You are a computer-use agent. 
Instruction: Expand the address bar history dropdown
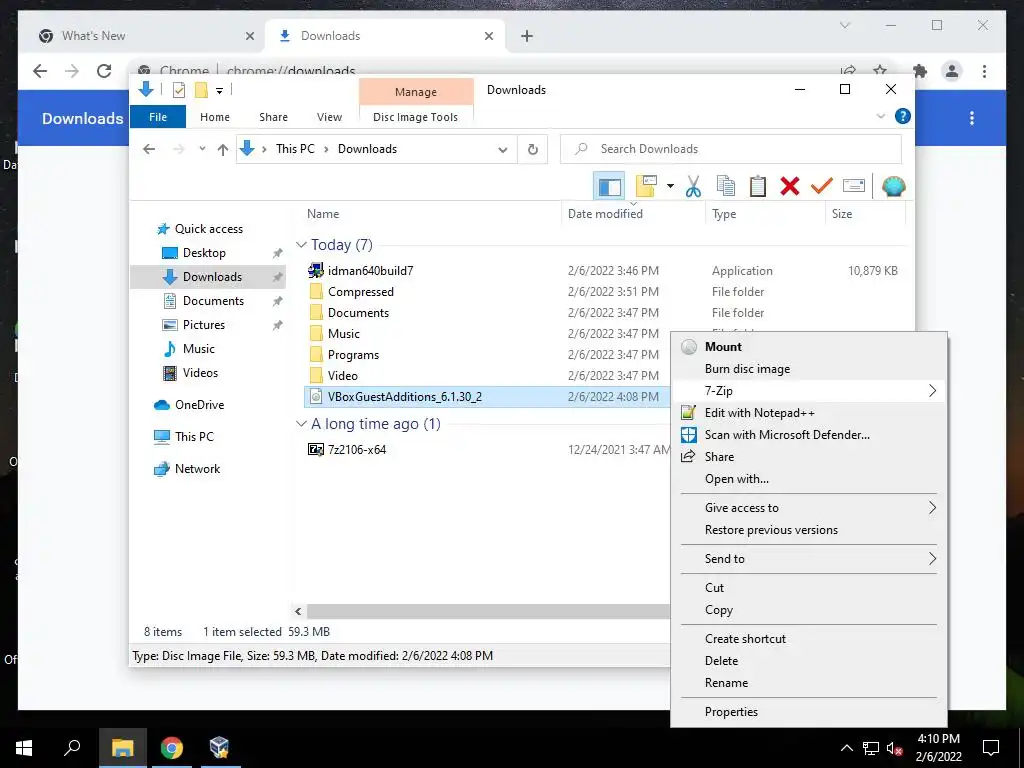(x=503, y=150)
